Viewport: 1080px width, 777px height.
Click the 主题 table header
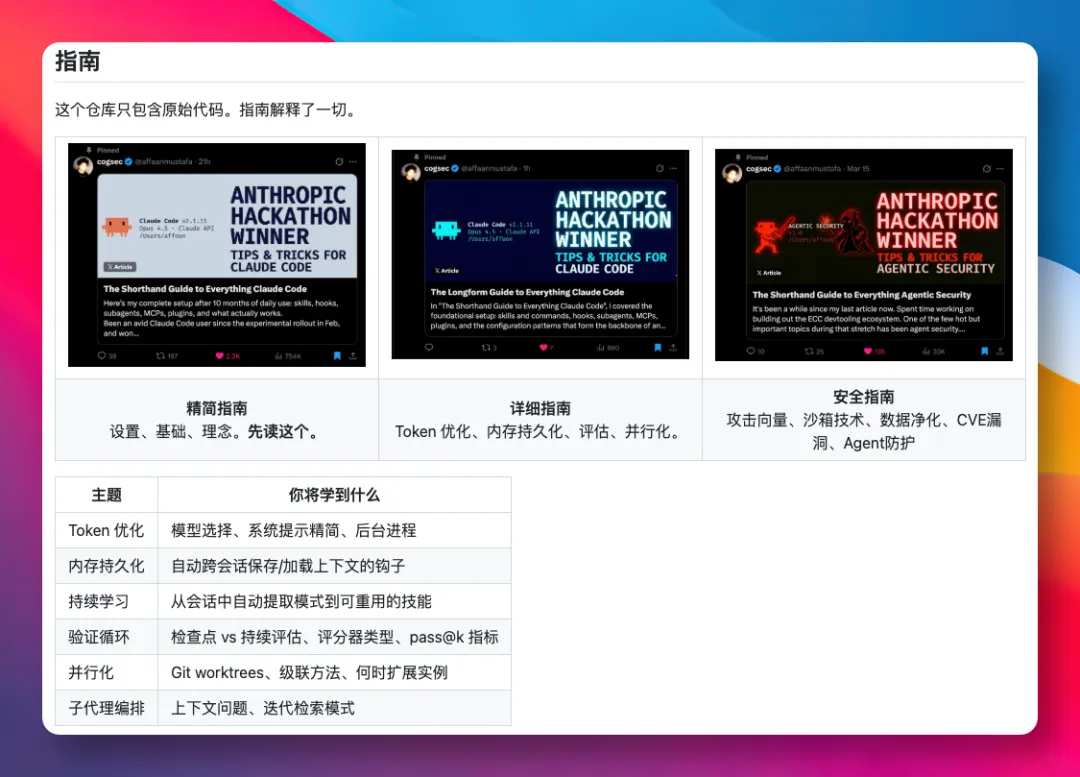[x=107, y=495]
